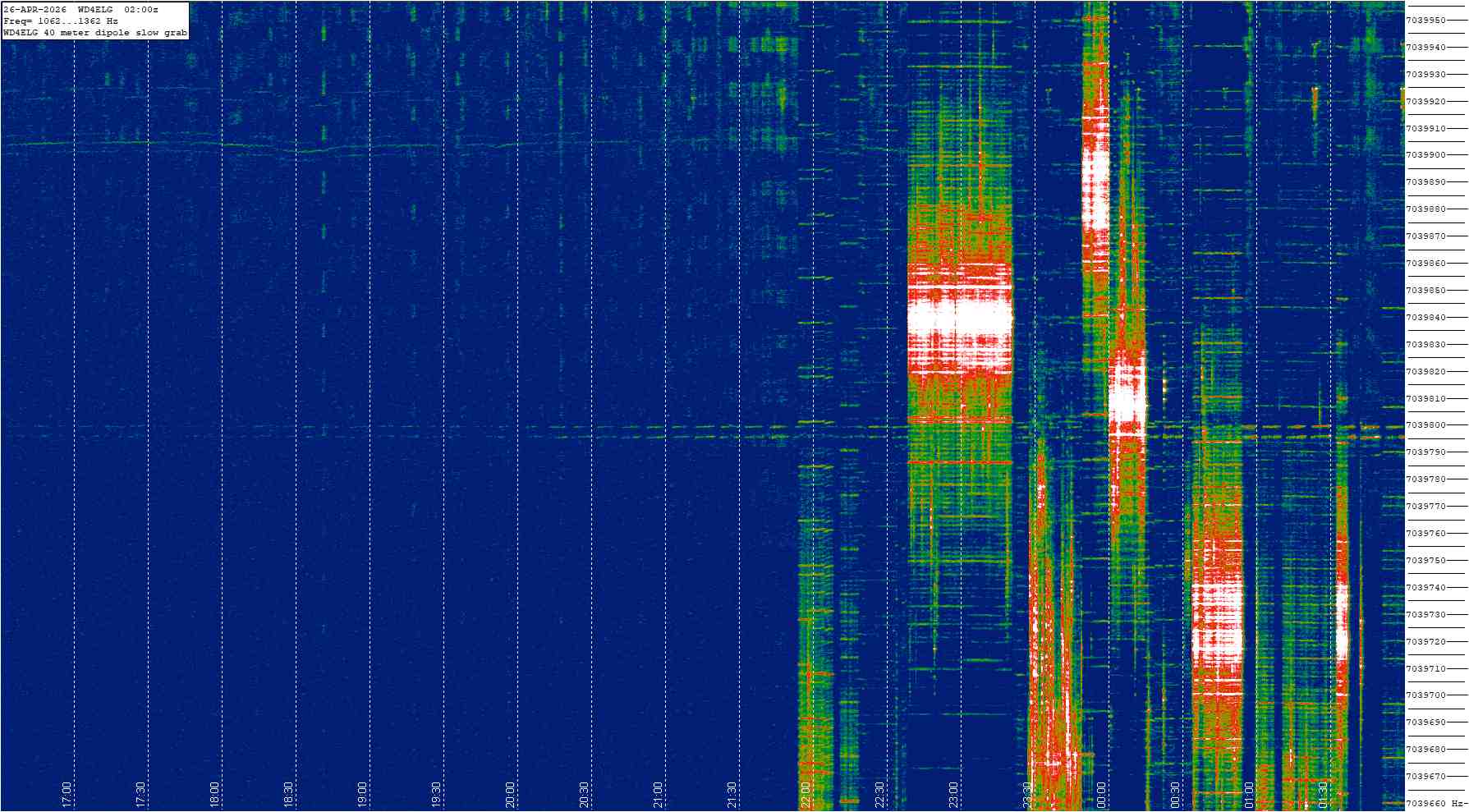Screen dimensions: 1469x812
Task: Click the 7039790 frequency label
Action: tap(1426, 452)
